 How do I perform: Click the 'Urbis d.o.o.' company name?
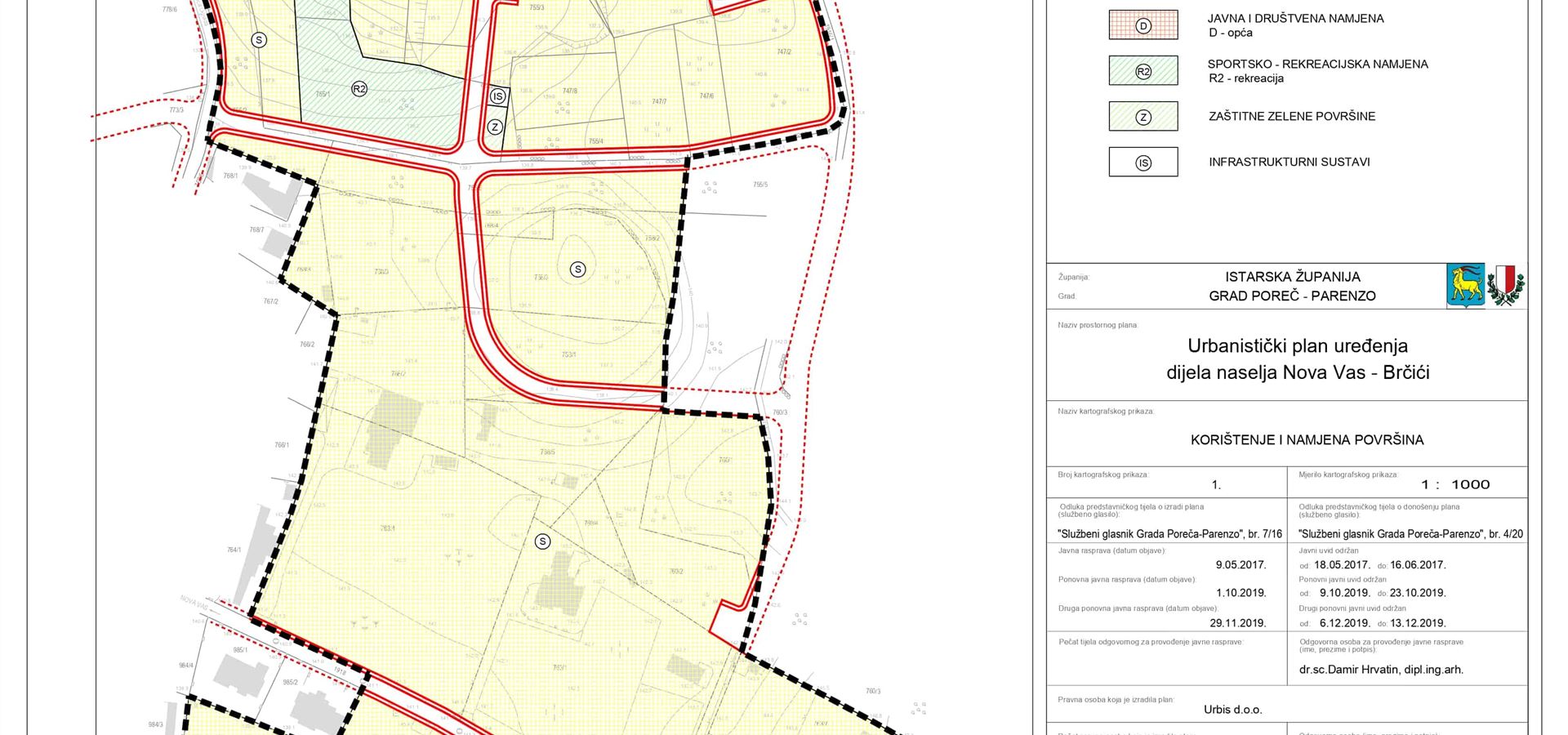[x=1232, y=710]
